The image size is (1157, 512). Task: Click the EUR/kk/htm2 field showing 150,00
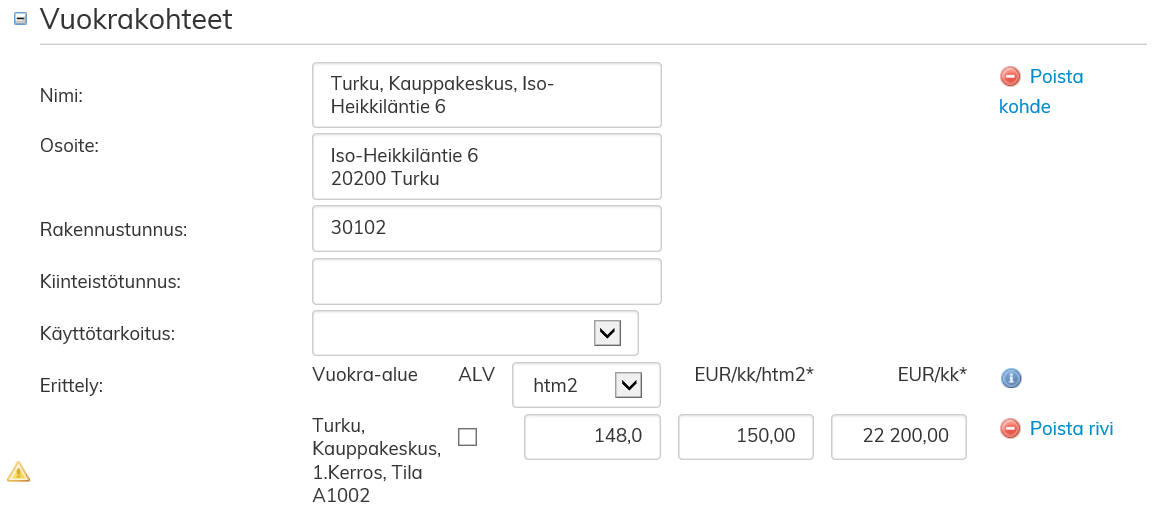point(746,437)
